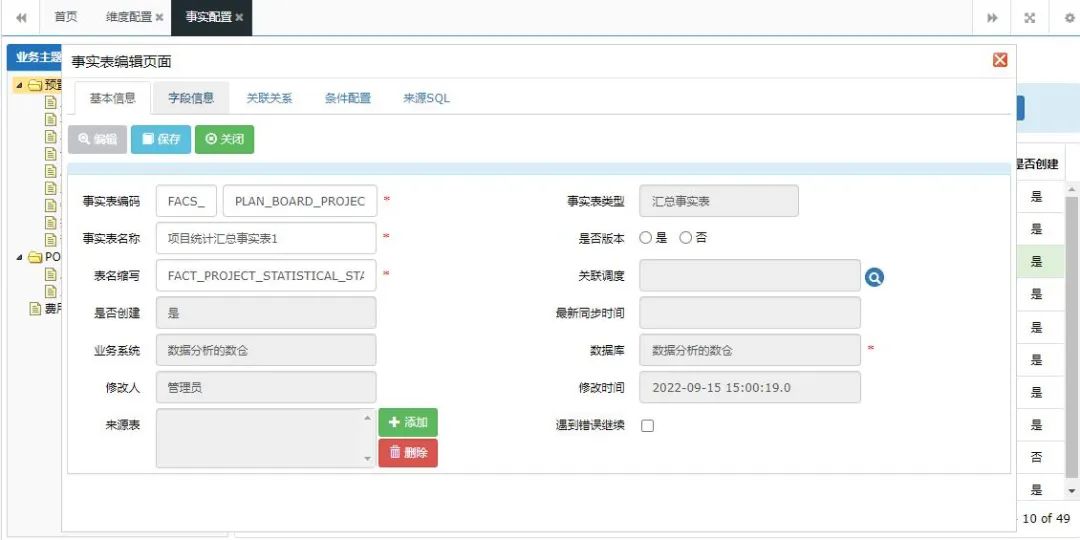The width and height of the screenshot is (1080, 540).
Task: Go to the 条件配置 tab
Action: (x=348, y=98)
